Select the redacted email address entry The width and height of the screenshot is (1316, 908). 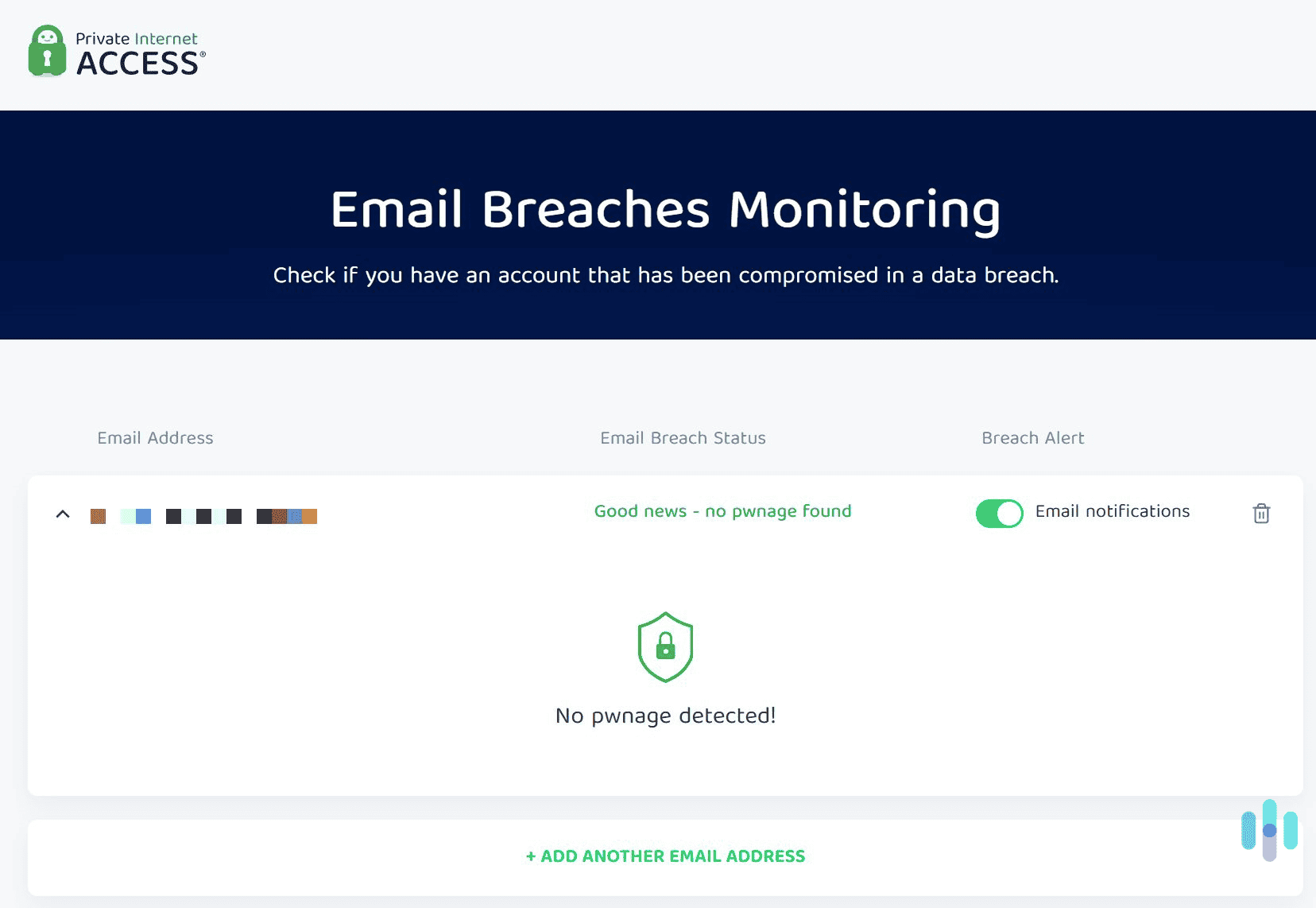click(203, 515)
